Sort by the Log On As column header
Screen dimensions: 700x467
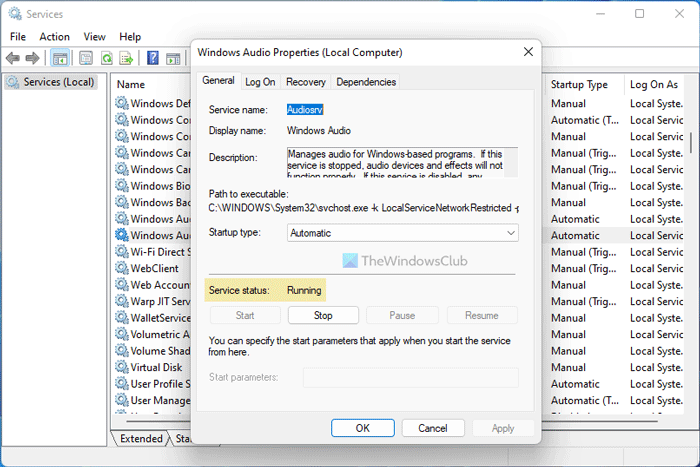pos(654,84)
